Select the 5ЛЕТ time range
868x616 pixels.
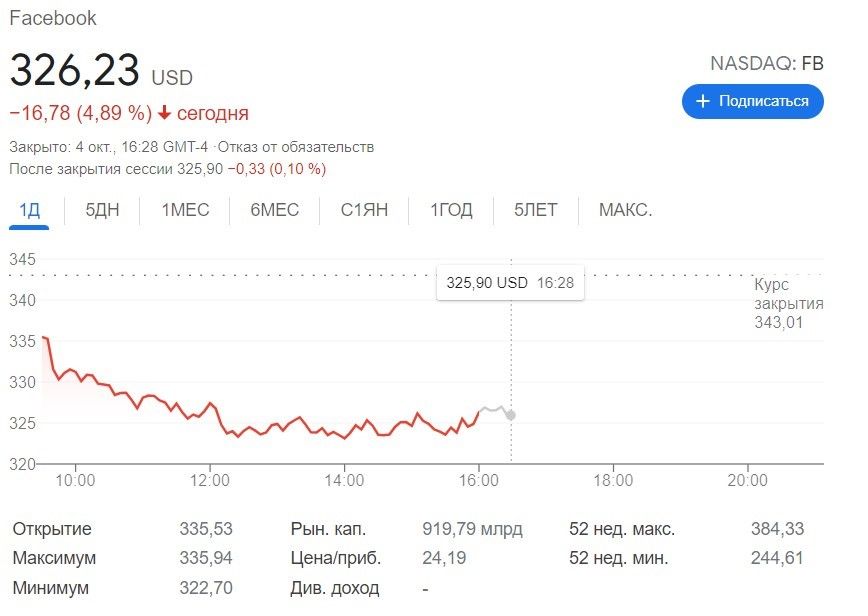(535, 210)
